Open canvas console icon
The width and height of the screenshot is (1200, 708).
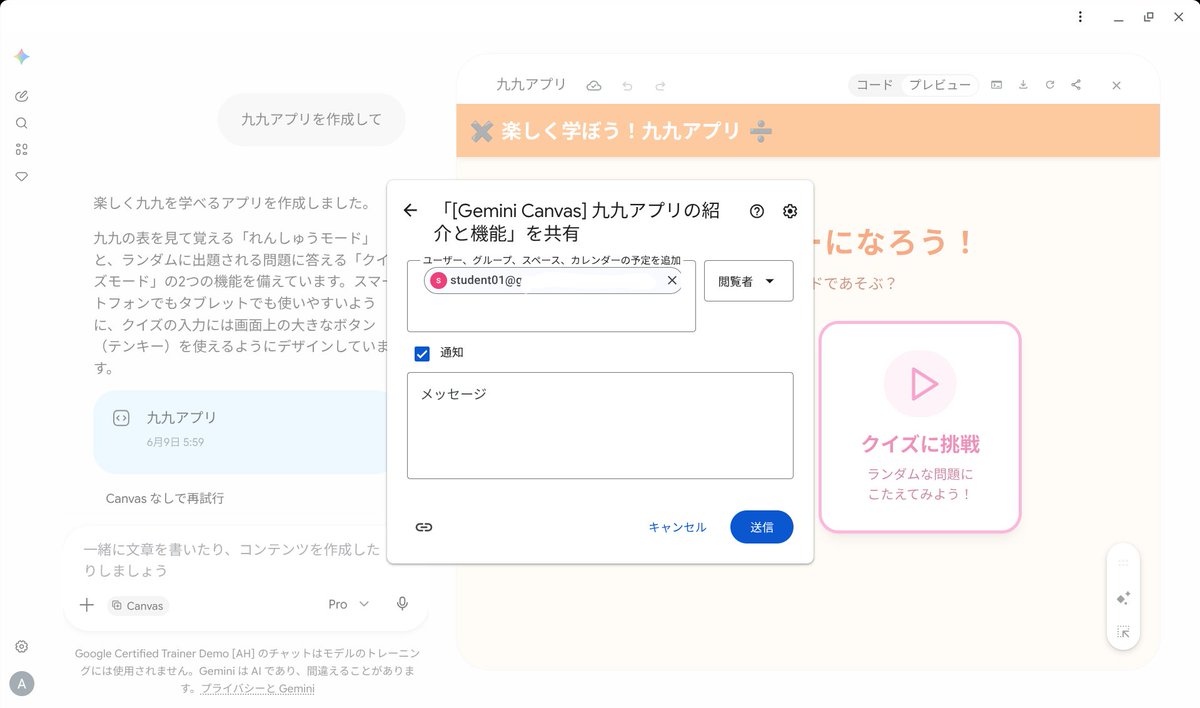997,85
